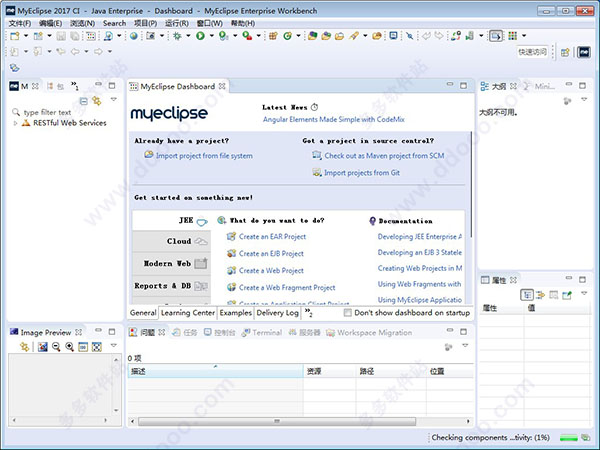
Task: Click the 描述 column header
Action: pos(215,371)
